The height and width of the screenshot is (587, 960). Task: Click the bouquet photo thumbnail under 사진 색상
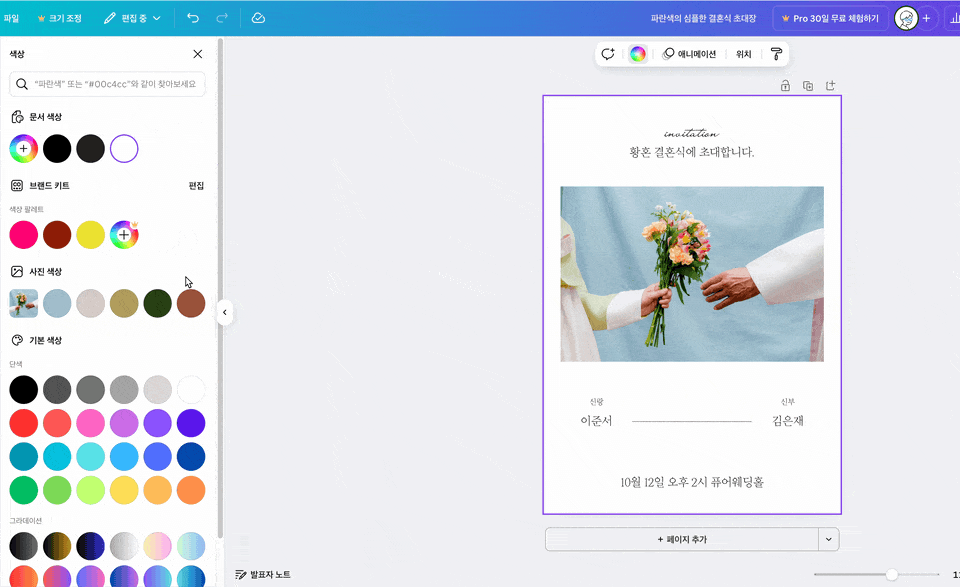24,304
